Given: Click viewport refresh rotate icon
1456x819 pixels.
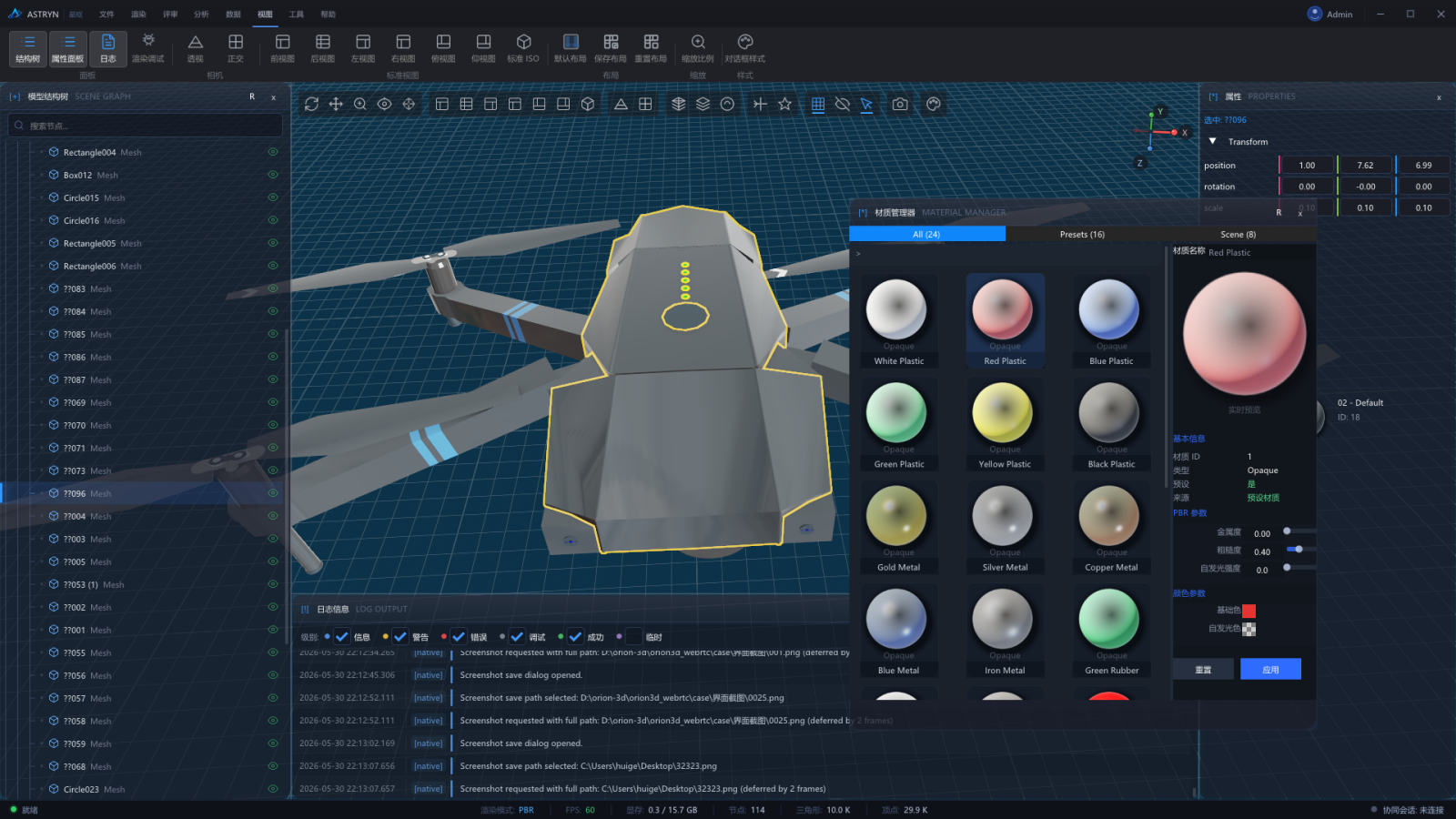Looking at the screenshot, I should (311, 105).
